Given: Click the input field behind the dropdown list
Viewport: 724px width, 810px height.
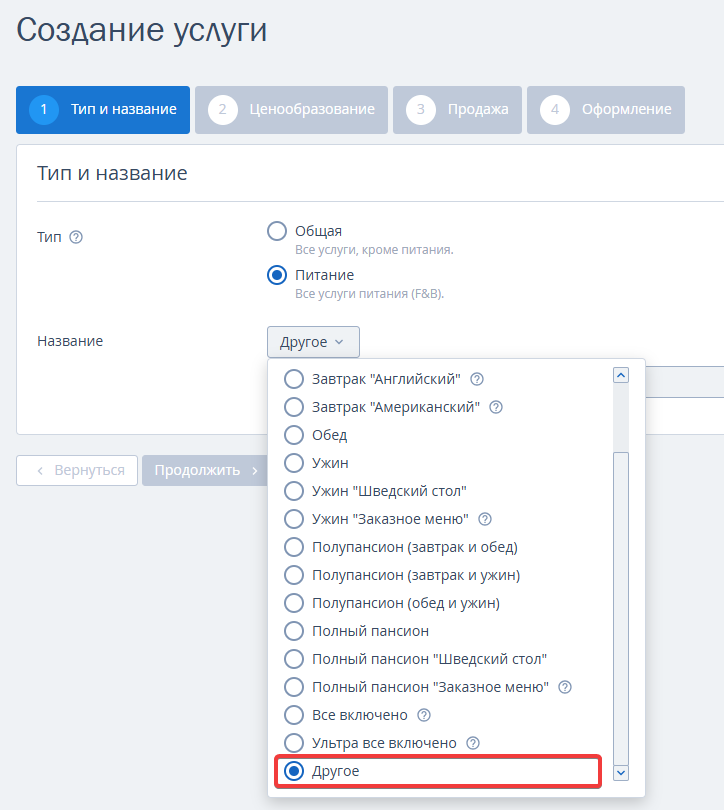Looking at the screenshot, I should click(x=684, y=382).
